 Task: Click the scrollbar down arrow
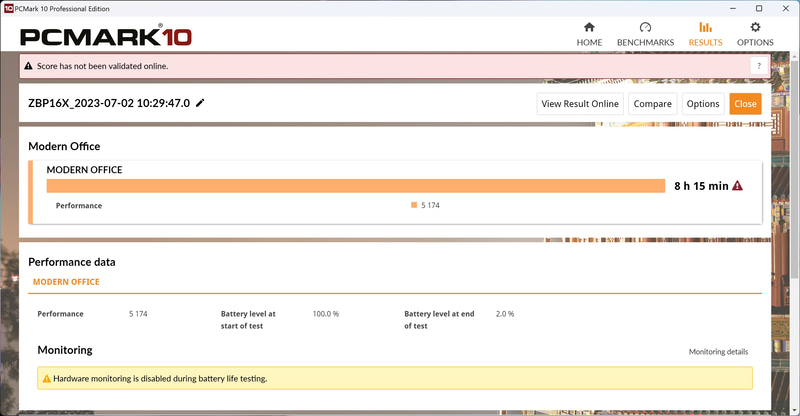[795, 411]
